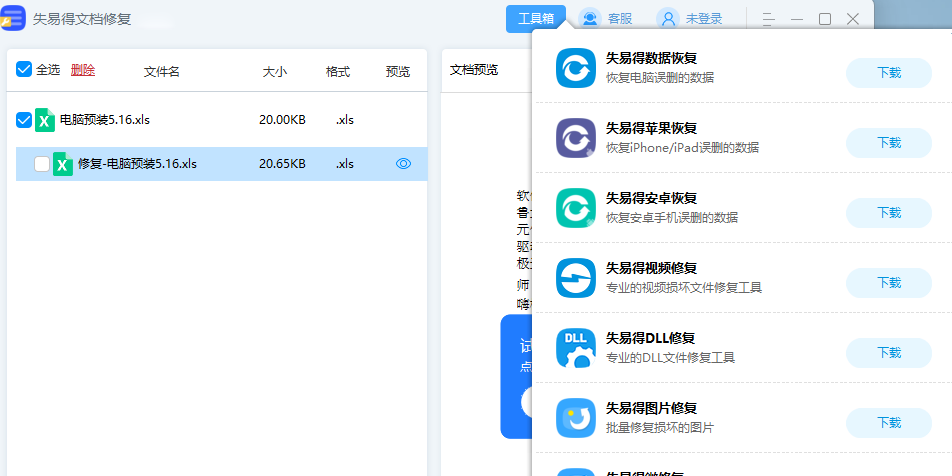Check the 电脑预装5.16.xls file checkbox
952x476 pixels.
pyautogui.click(x=24, y=120)
